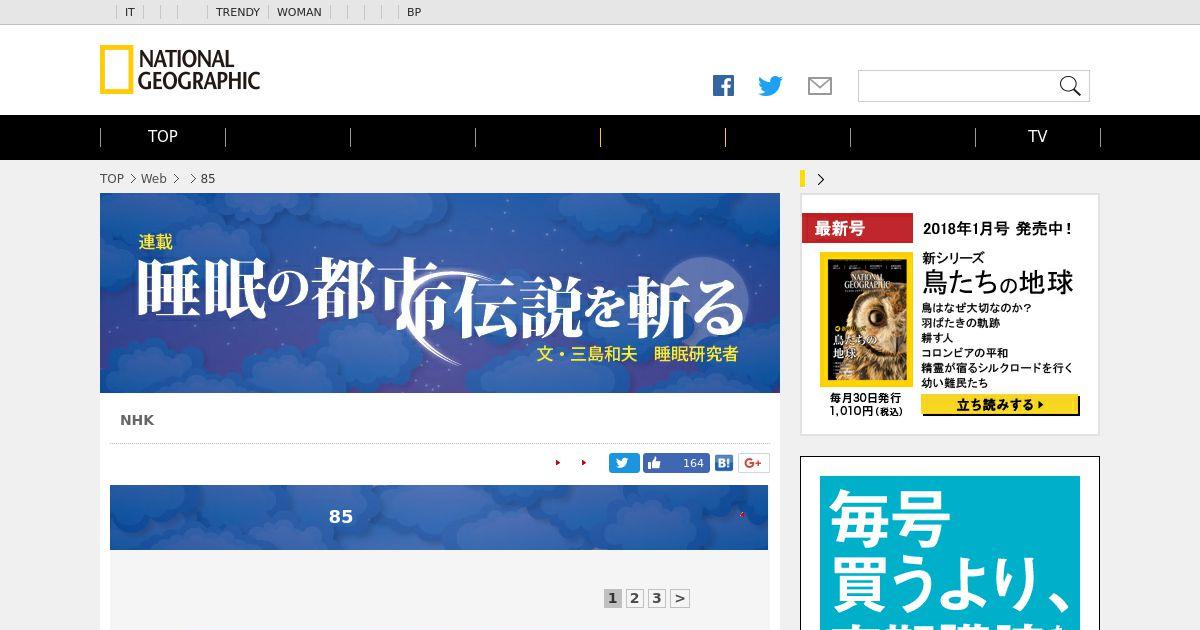Click 鳥はなぜ大切なのか？ line
The width and height of the screenshot is (1200, 630).
tap(976, 308)
